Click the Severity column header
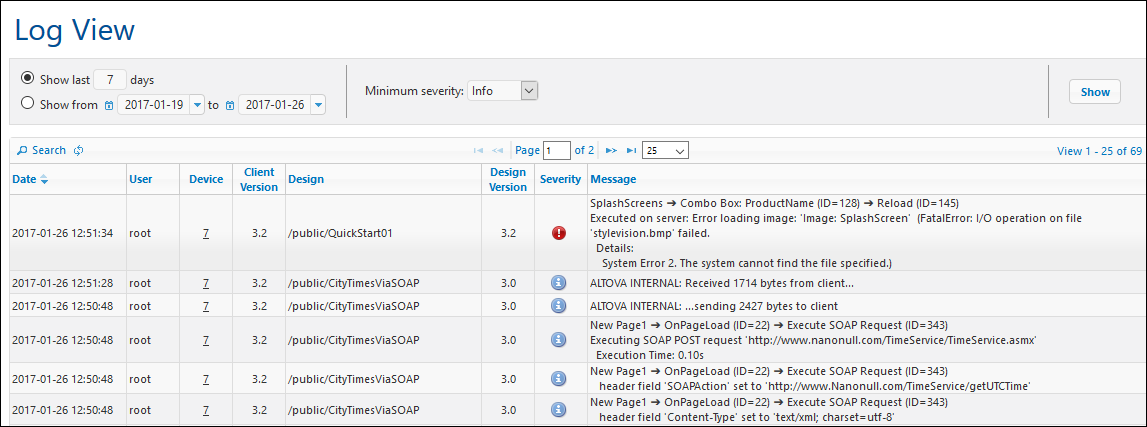Viewport: 1147px width, 427px height. coord(560,180)
